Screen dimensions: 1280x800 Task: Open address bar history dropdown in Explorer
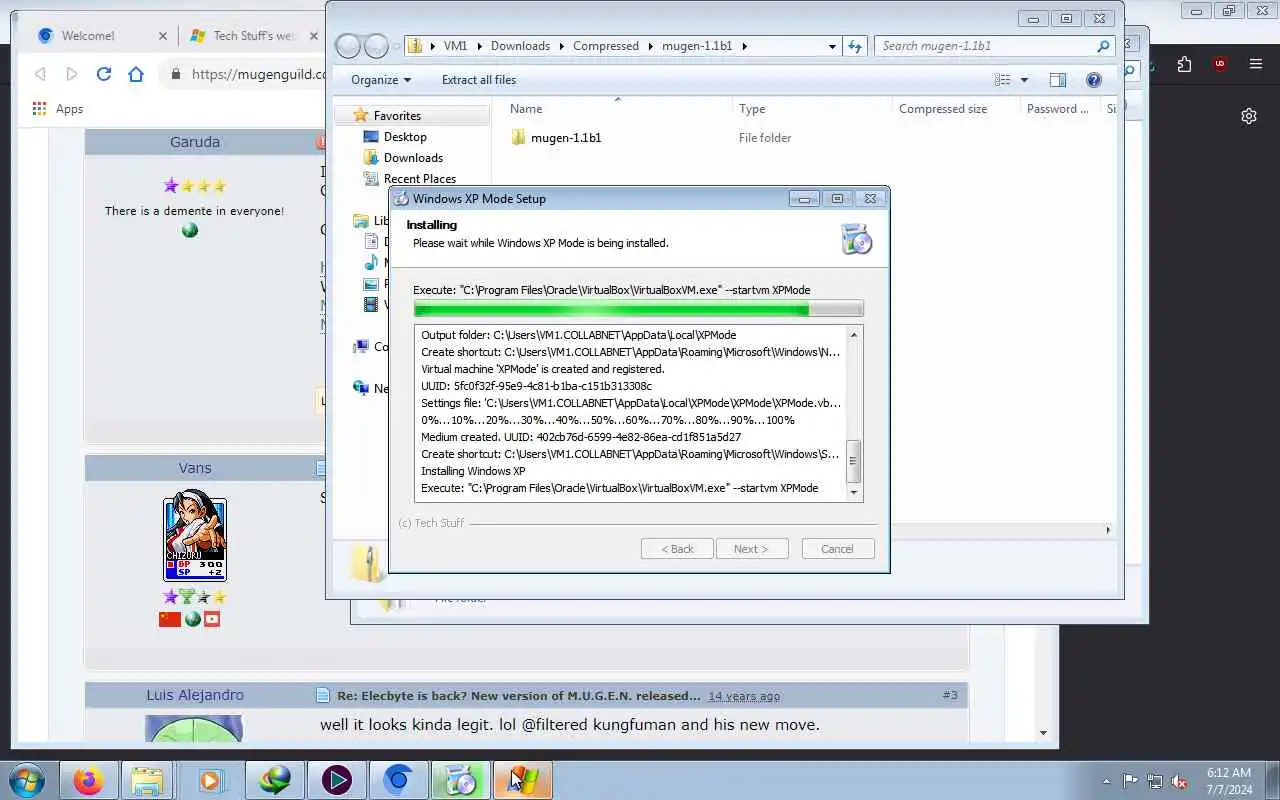(x=832, y=46)
